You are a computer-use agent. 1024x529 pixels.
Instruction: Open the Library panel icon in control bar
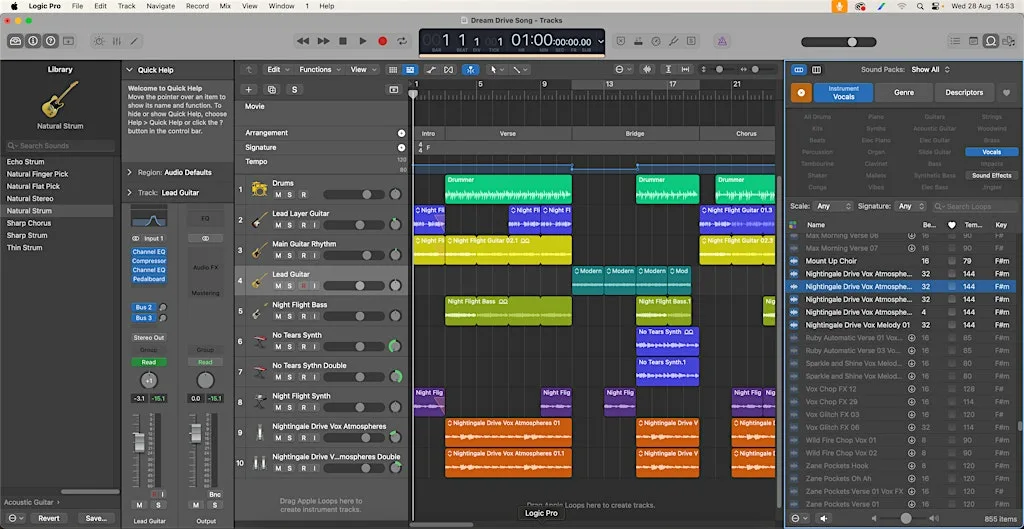pos(15,41)
